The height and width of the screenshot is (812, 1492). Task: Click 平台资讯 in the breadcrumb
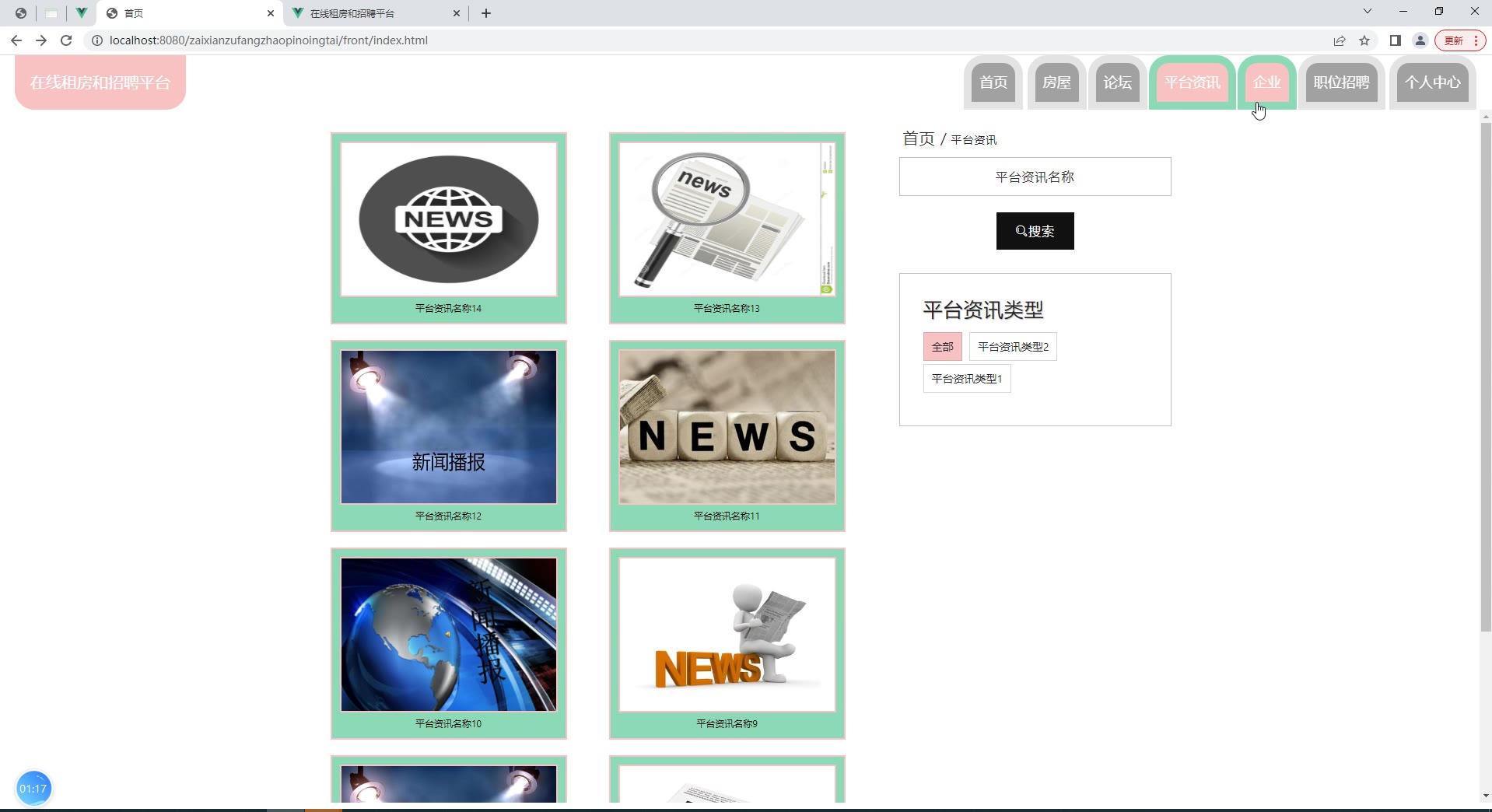coord(974,140)
